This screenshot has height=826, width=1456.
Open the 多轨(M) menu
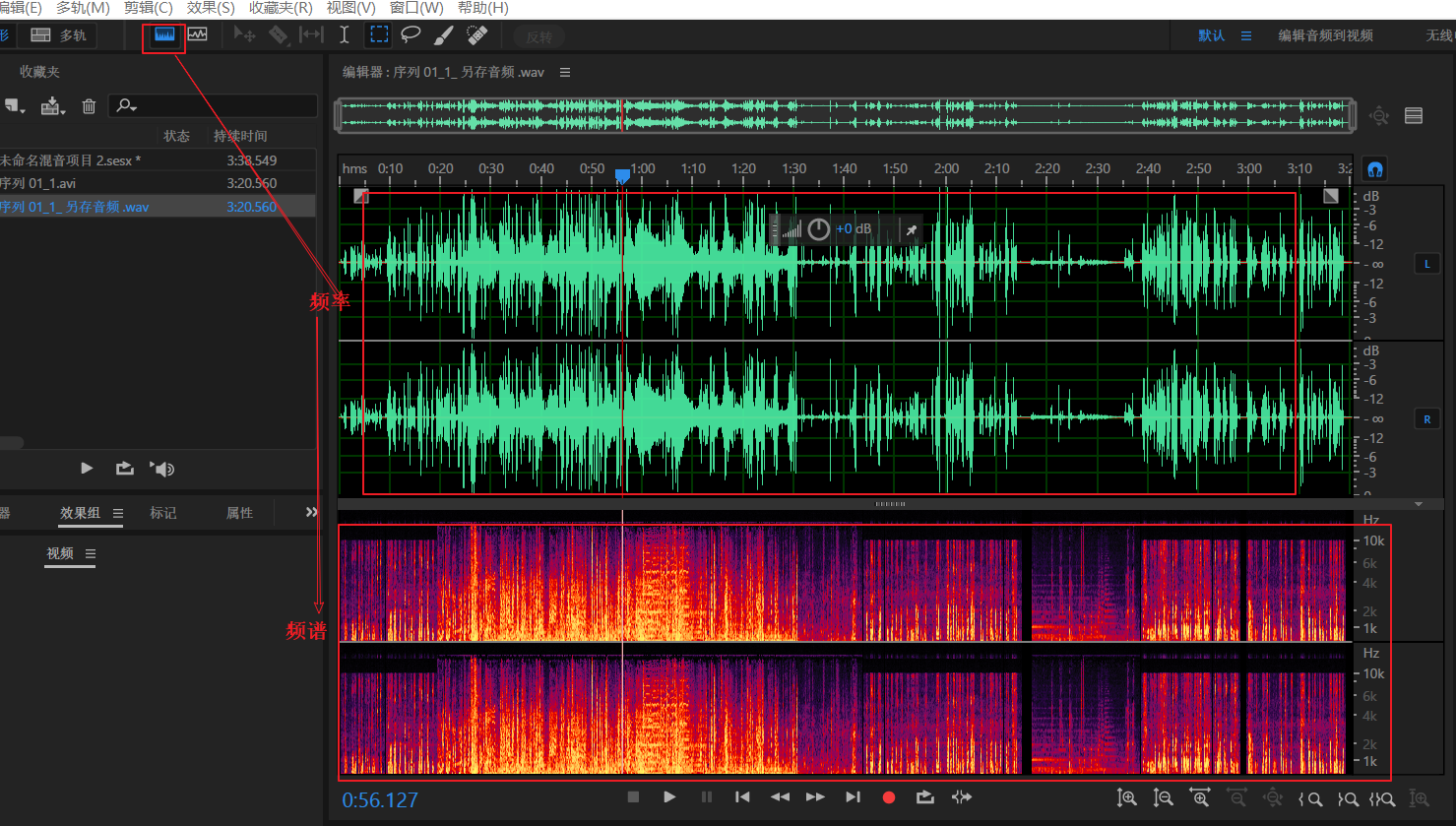[x=83, y=8]
